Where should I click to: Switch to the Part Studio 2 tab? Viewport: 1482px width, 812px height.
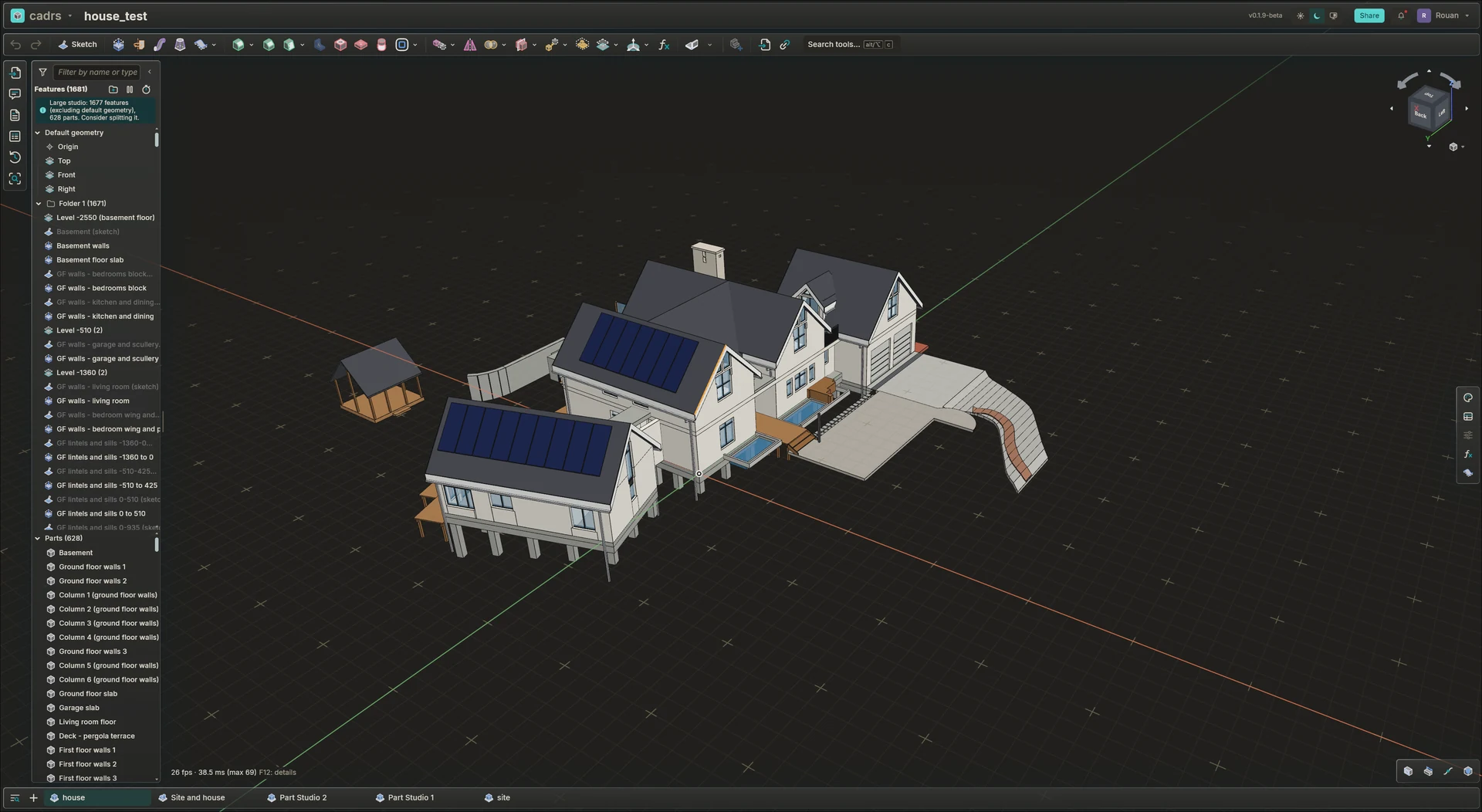[x=297, y=798]
